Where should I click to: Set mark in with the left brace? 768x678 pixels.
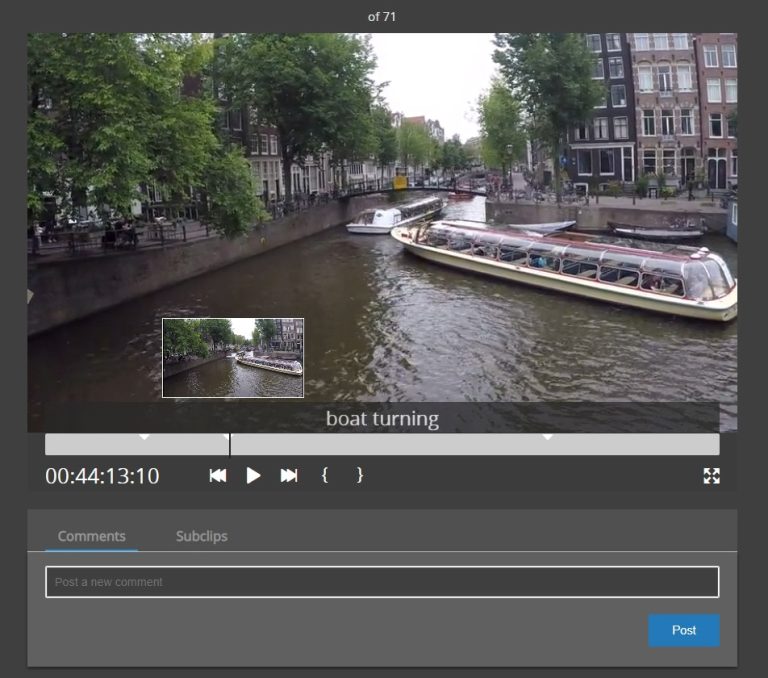tap(324, 475)
